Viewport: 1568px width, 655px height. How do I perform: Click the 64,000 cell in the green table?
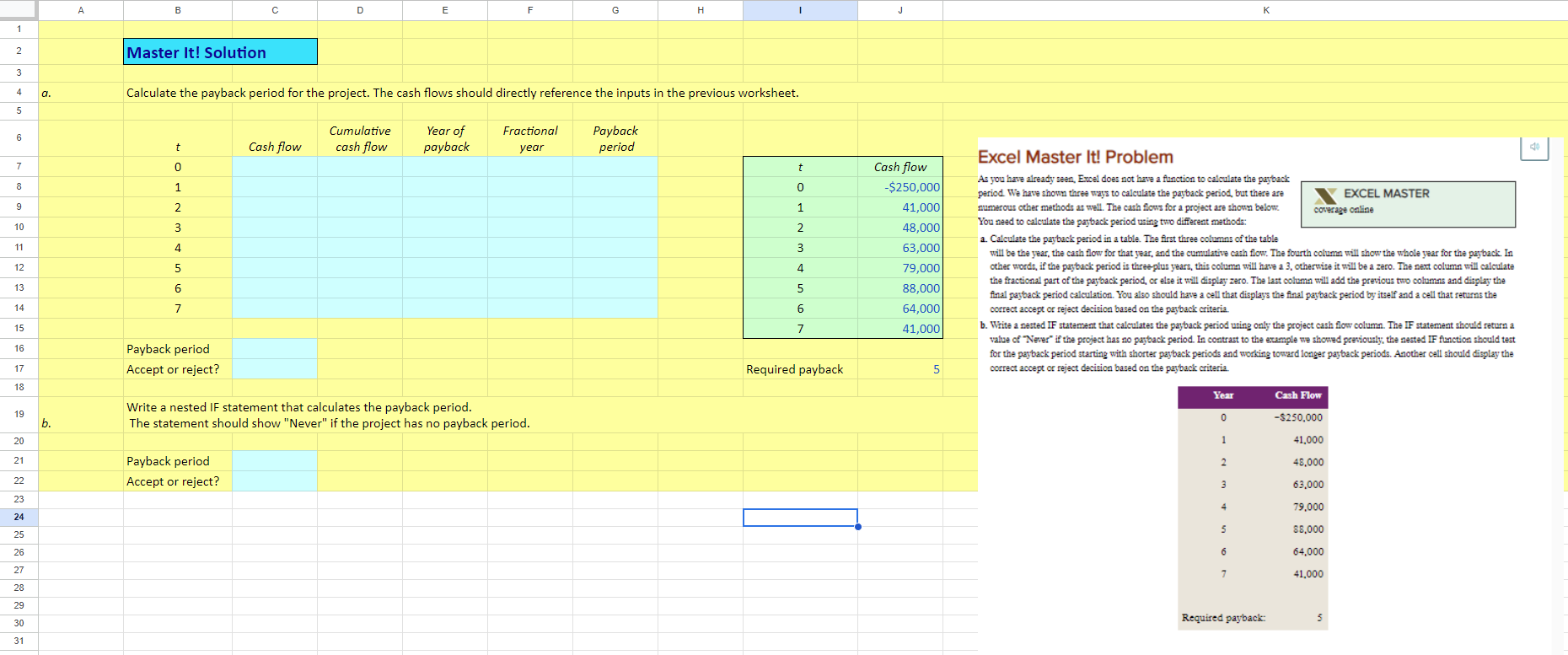[x=900, y=309]
